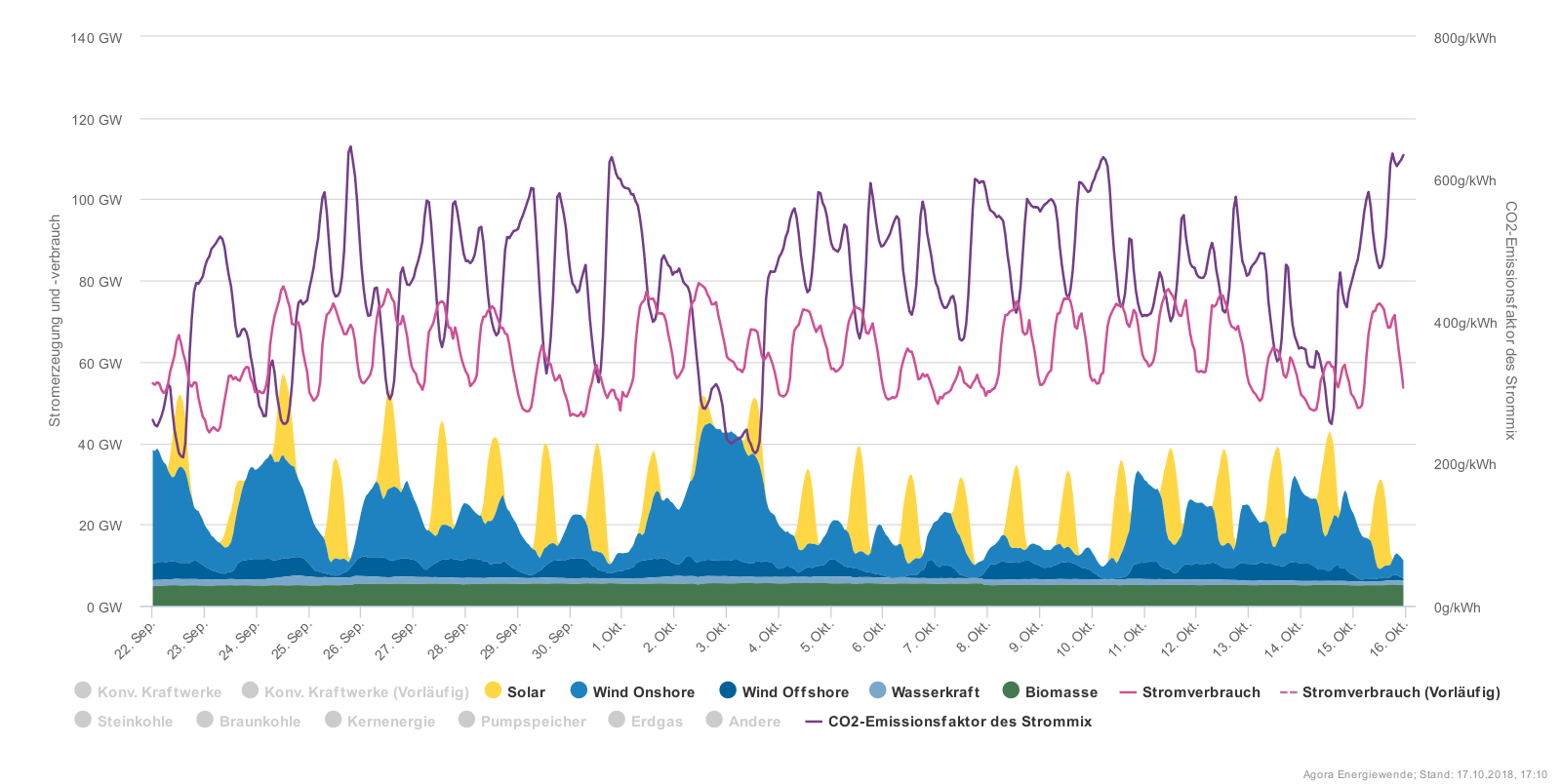Enable the Konv. Kraftwerke series
The image size is (1561, 784).
(x=159, y=692)
